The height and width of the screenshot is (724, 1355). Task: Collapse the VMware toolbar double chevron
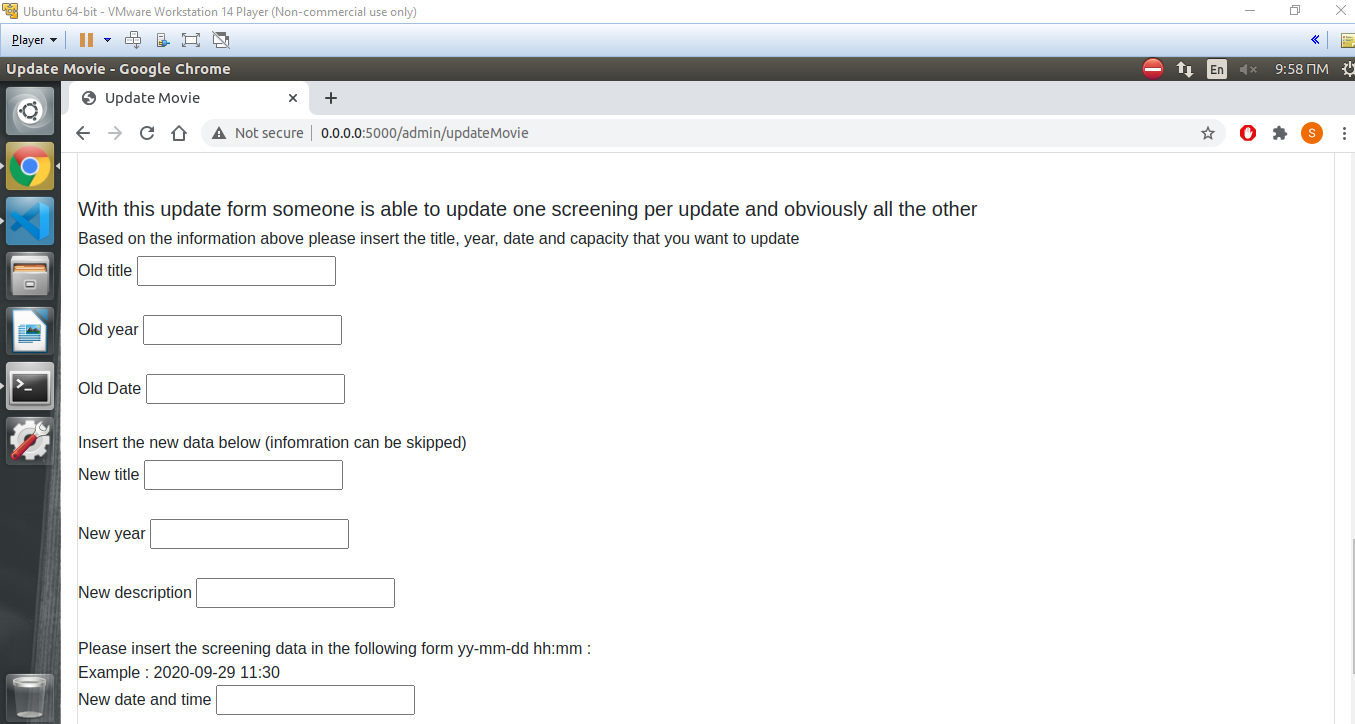pyautogui.click(x=1315, y=40)
